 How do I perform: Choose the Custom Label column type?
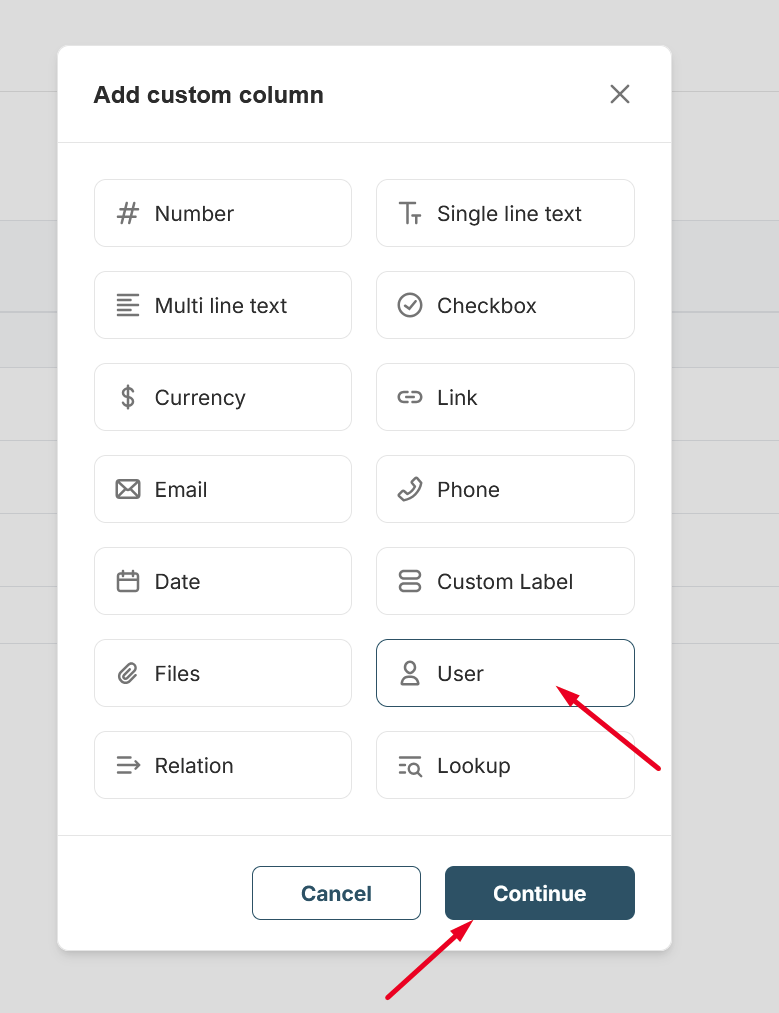coord(505,581)
